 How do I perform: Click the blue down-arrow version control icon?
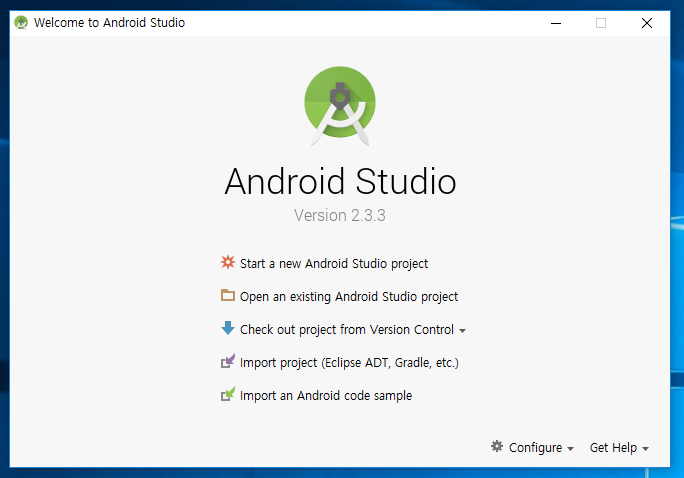pyautogui.click(x=228, y=328)
